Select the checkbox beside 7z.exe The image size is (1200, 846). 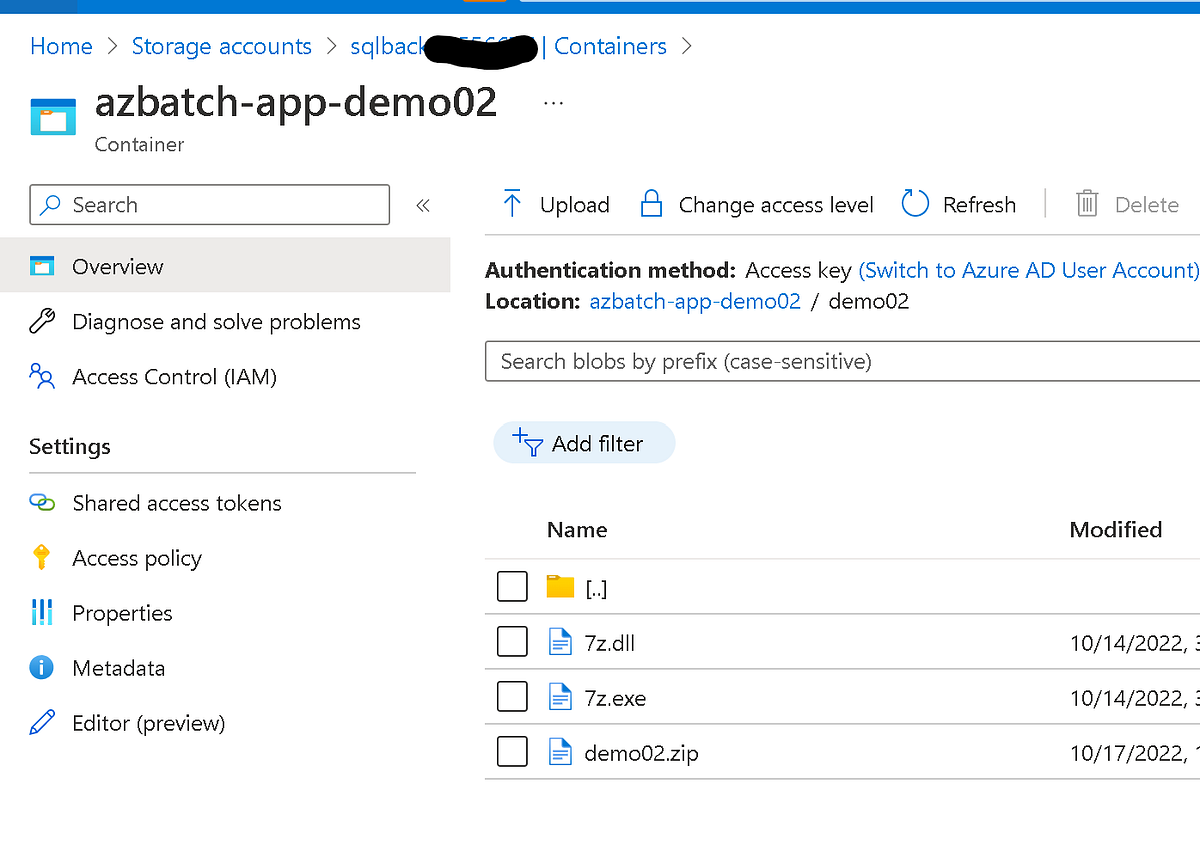(512, 696)
